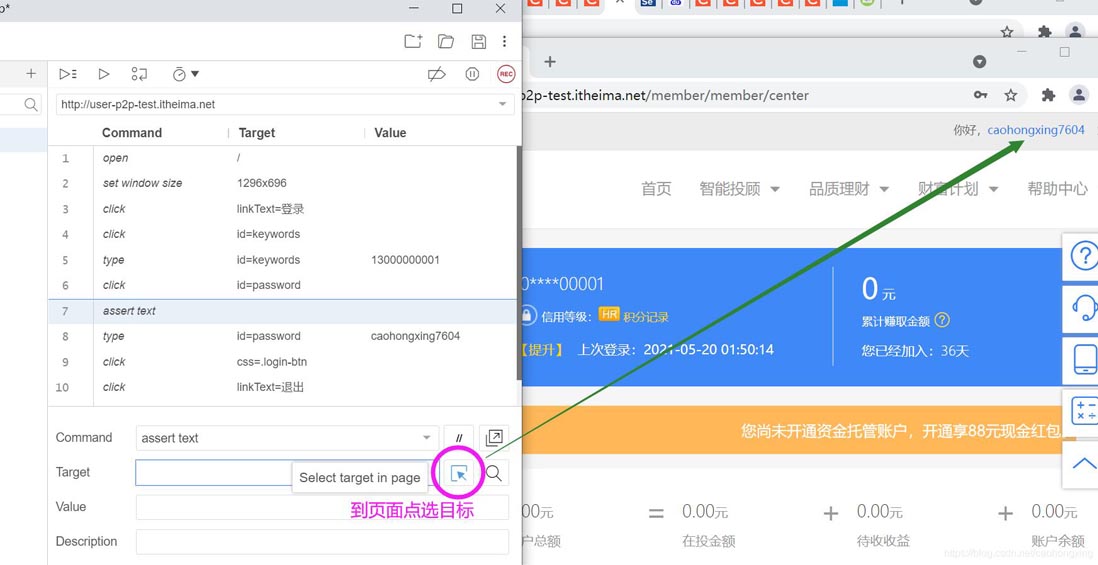Screen dimensions: 1098x565
Task: Select row 7 assert text
Action: point(283,311)
